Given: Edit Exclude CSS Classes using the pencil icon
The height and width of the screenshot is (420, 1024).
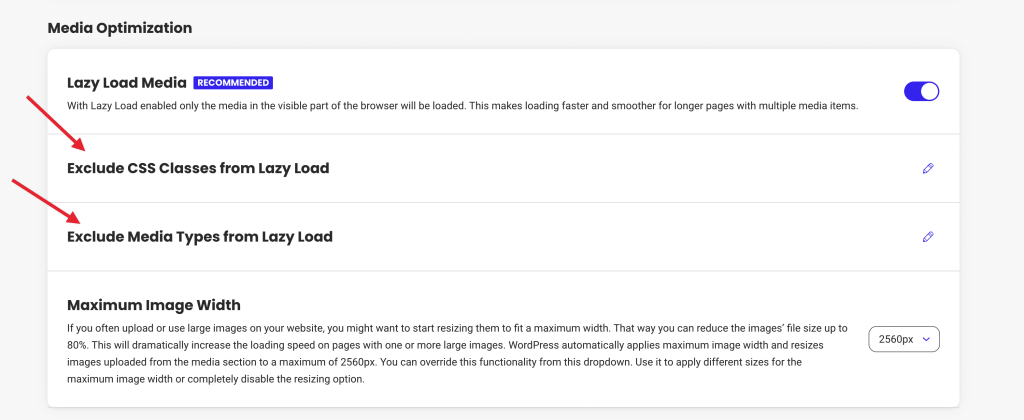Looking at the screenshot, I should [928, 169].
